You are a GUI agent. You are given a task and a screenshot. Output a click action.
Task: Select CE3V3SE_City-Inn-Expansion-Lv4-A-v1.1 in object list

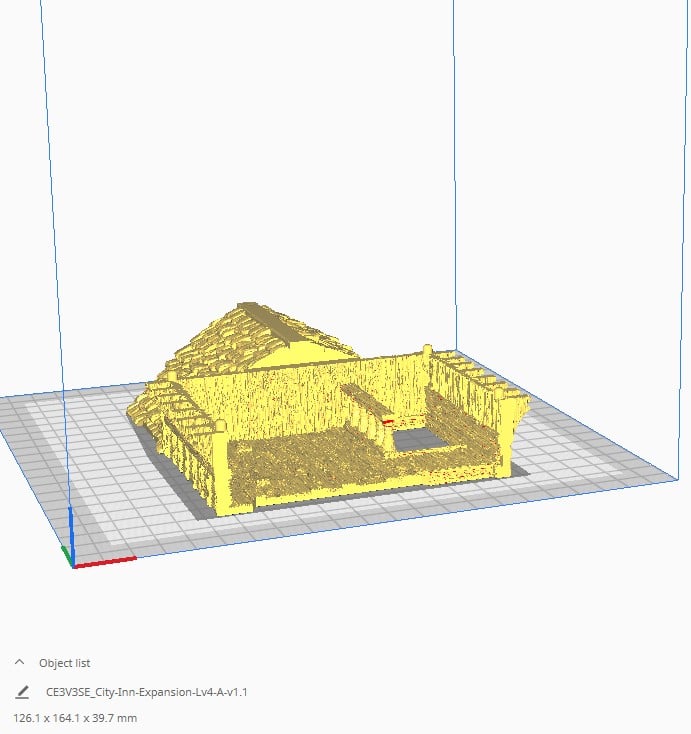[147, 692]
